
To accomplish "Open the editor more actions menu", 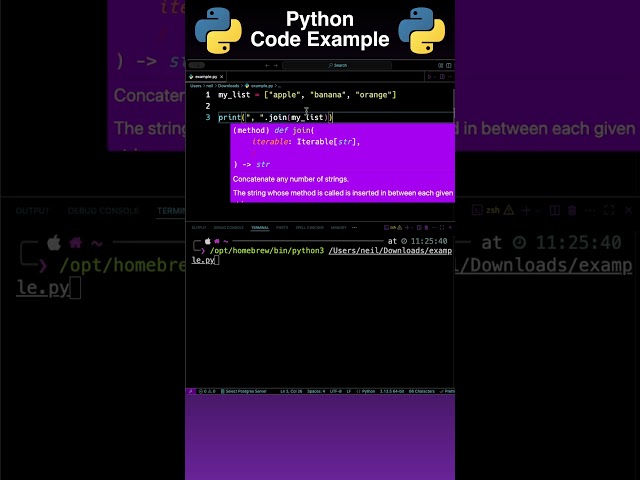I will tap(450, 77).
